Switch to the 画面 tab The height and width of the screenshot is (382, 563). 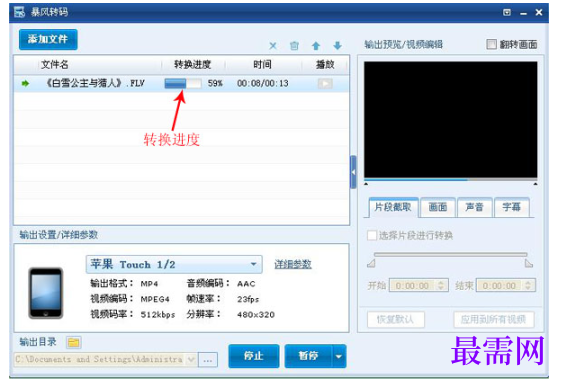(x=438, y=207)
